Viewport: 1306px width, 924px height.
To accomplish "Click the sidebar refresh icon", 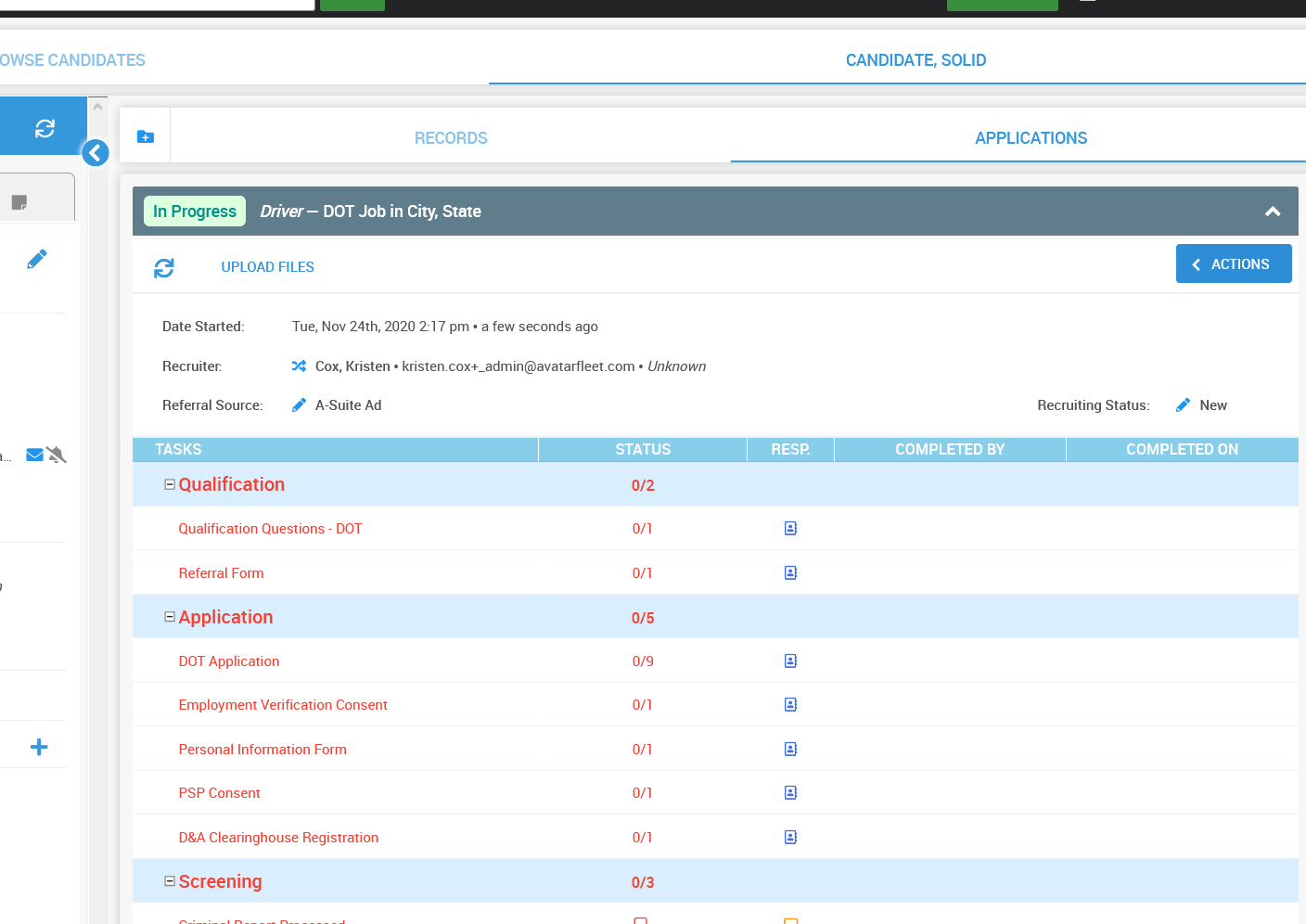I will pos(45,128).
